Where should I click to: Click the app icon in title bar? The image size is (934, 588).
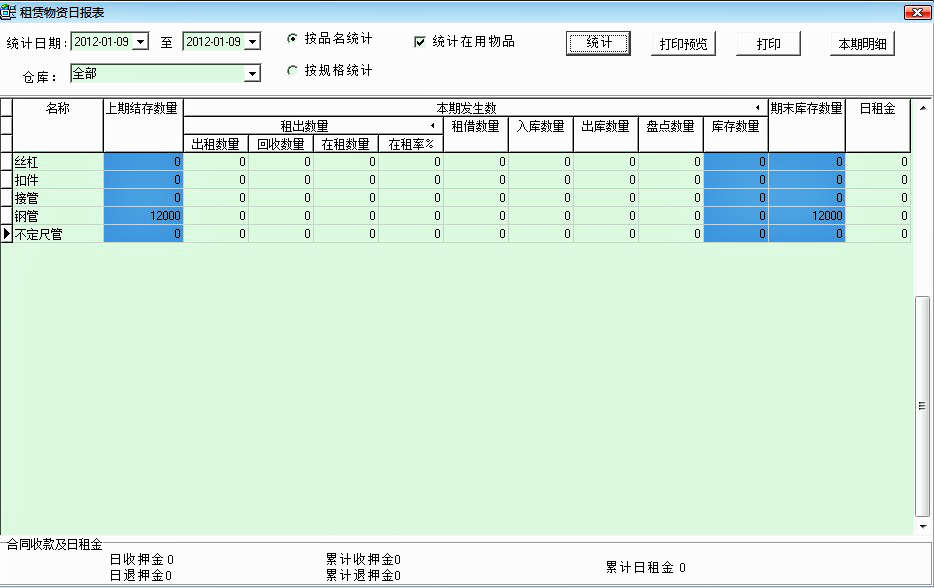(x=8, y=12)
